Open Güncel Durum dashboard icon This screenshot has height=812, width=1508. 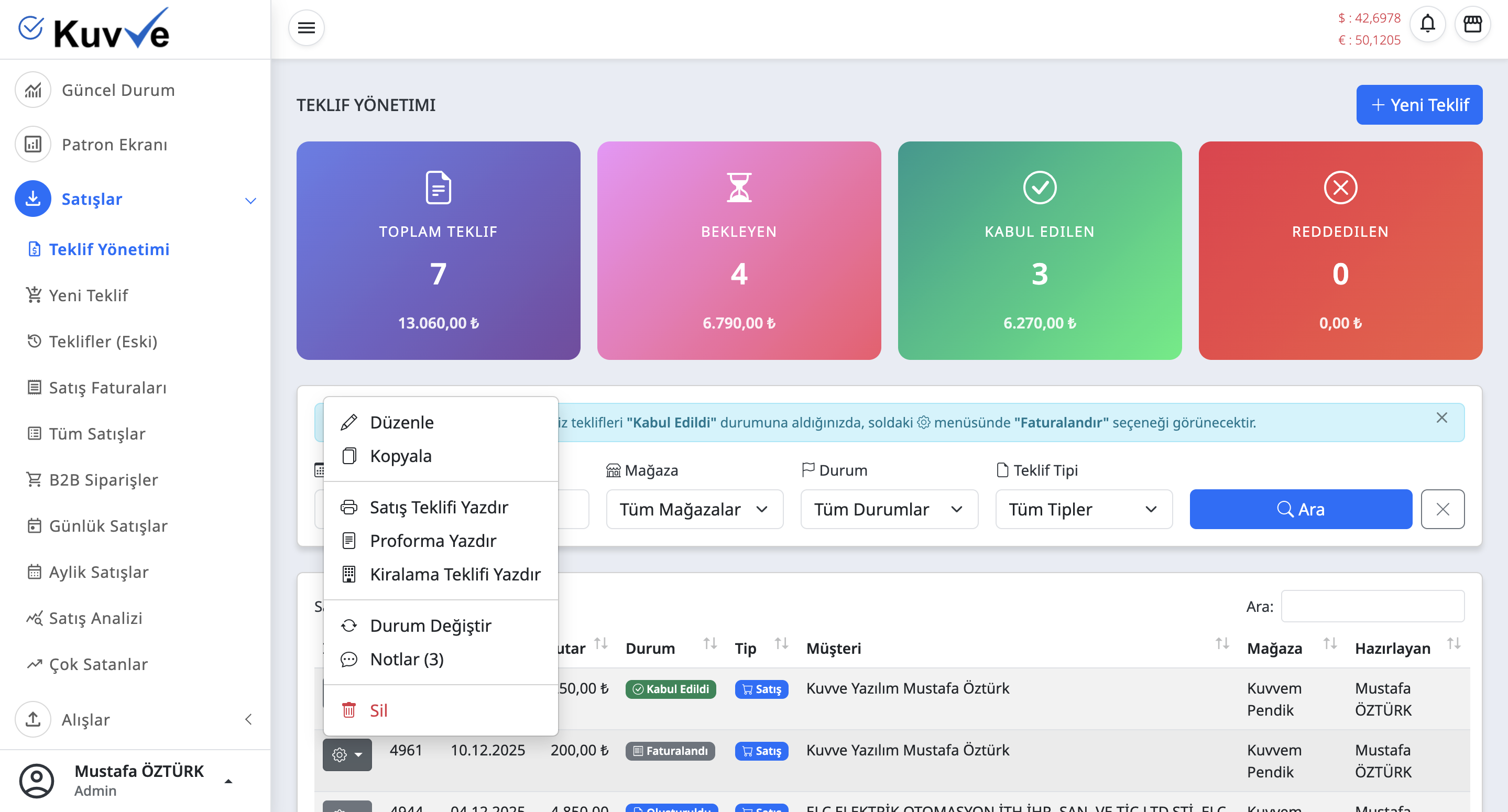tap(34, 90)
